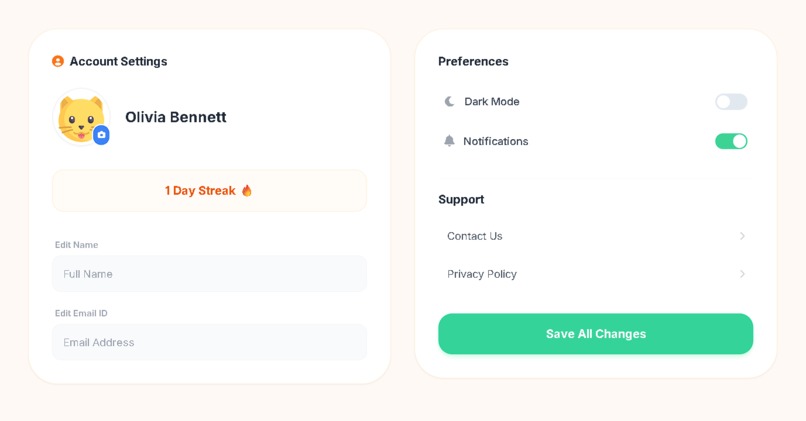Click the Dark Mode label text

[491, 102]
